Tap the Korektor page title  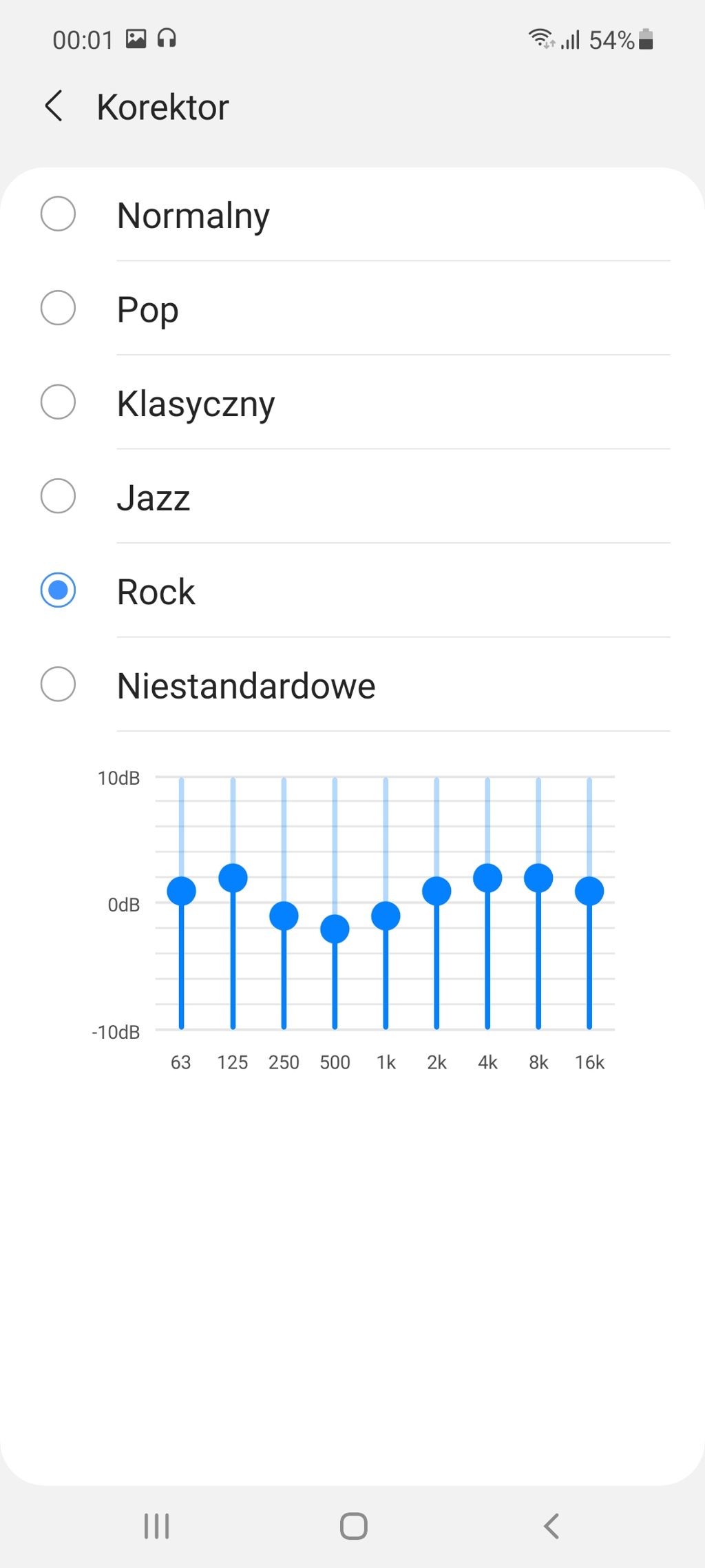162,107
